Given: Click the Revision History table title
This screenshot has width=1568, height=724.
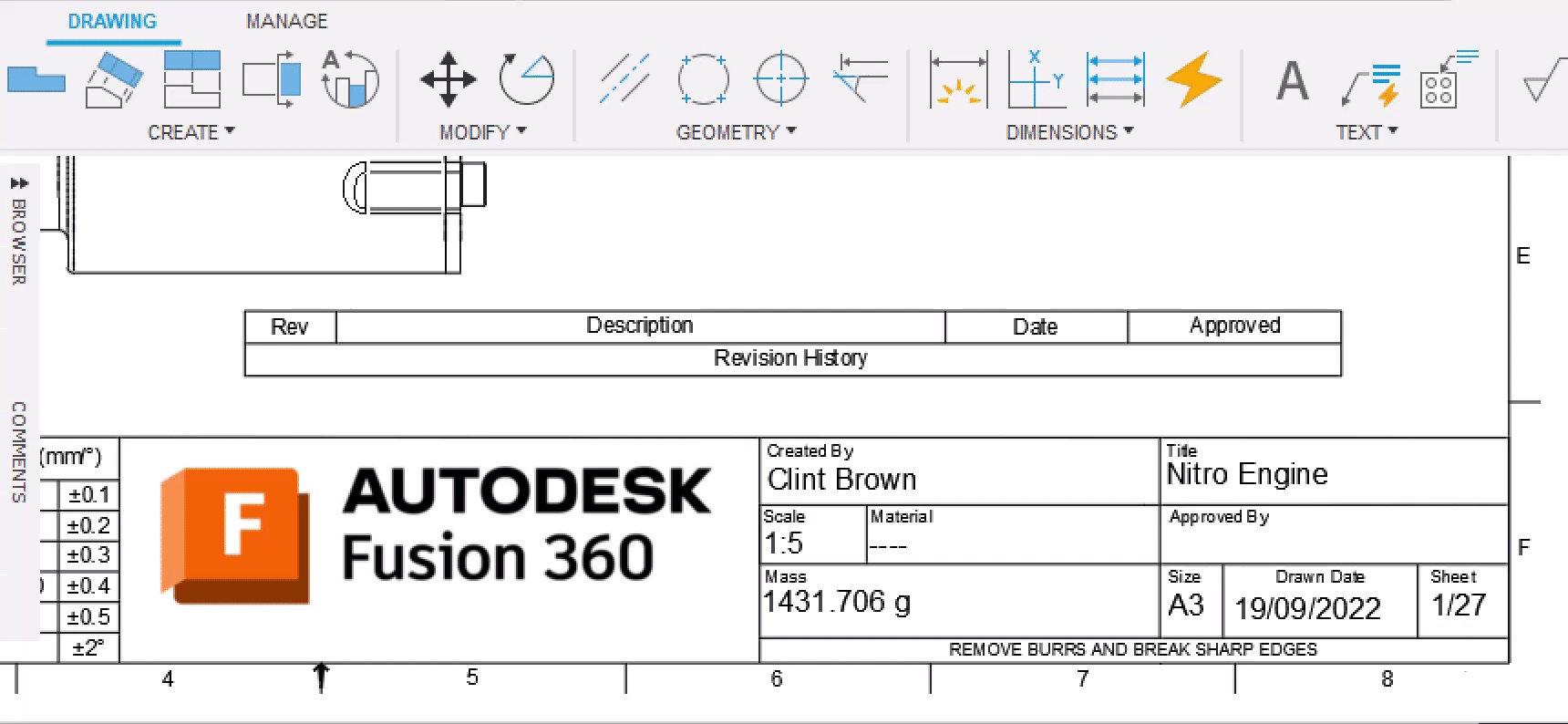Looking at the screenshot, I should click(790, 358).
